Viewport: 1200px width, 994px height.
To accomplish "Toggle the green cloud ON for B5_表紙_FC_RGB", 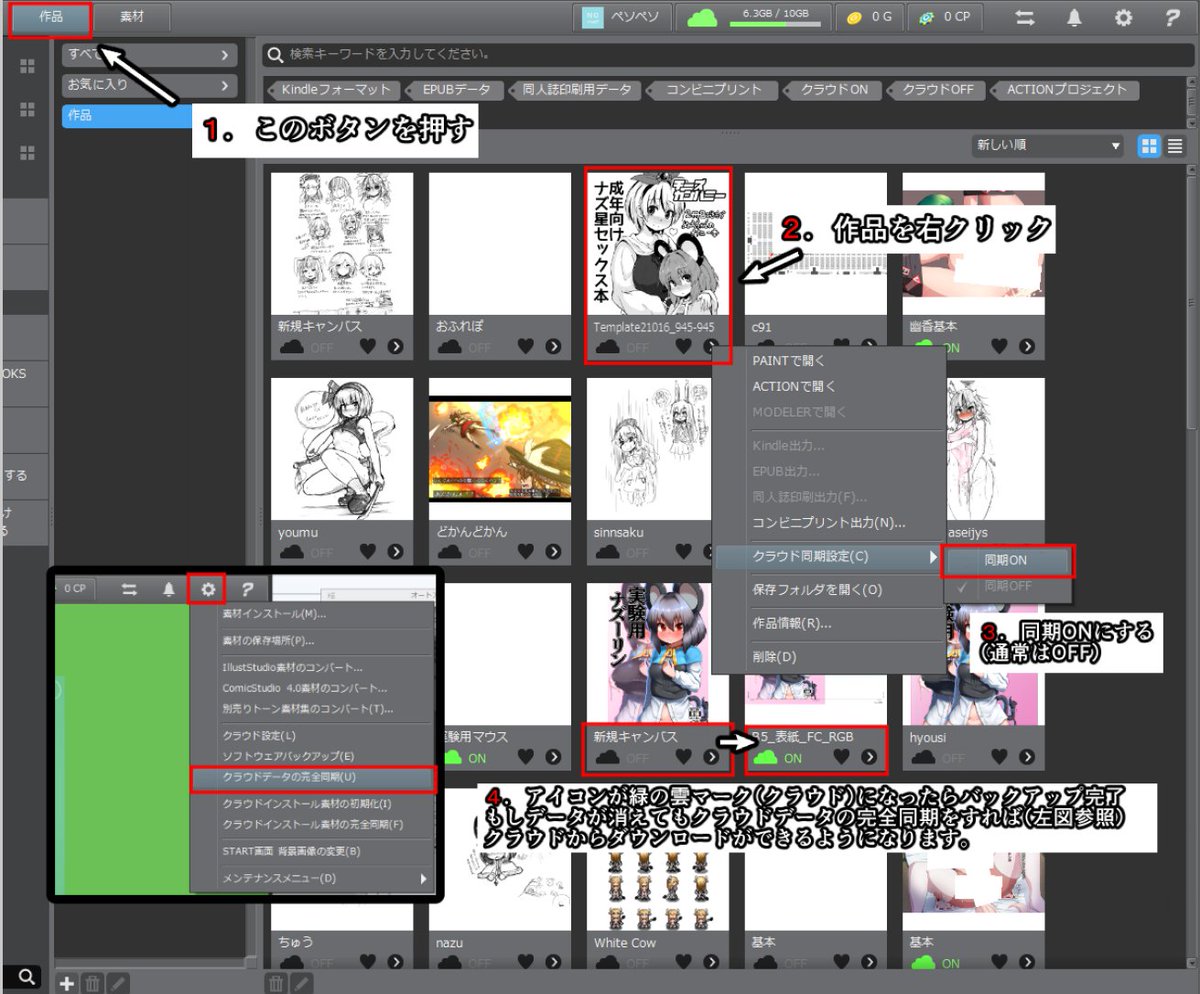I will pyautogui.click(x=777, y=758).
